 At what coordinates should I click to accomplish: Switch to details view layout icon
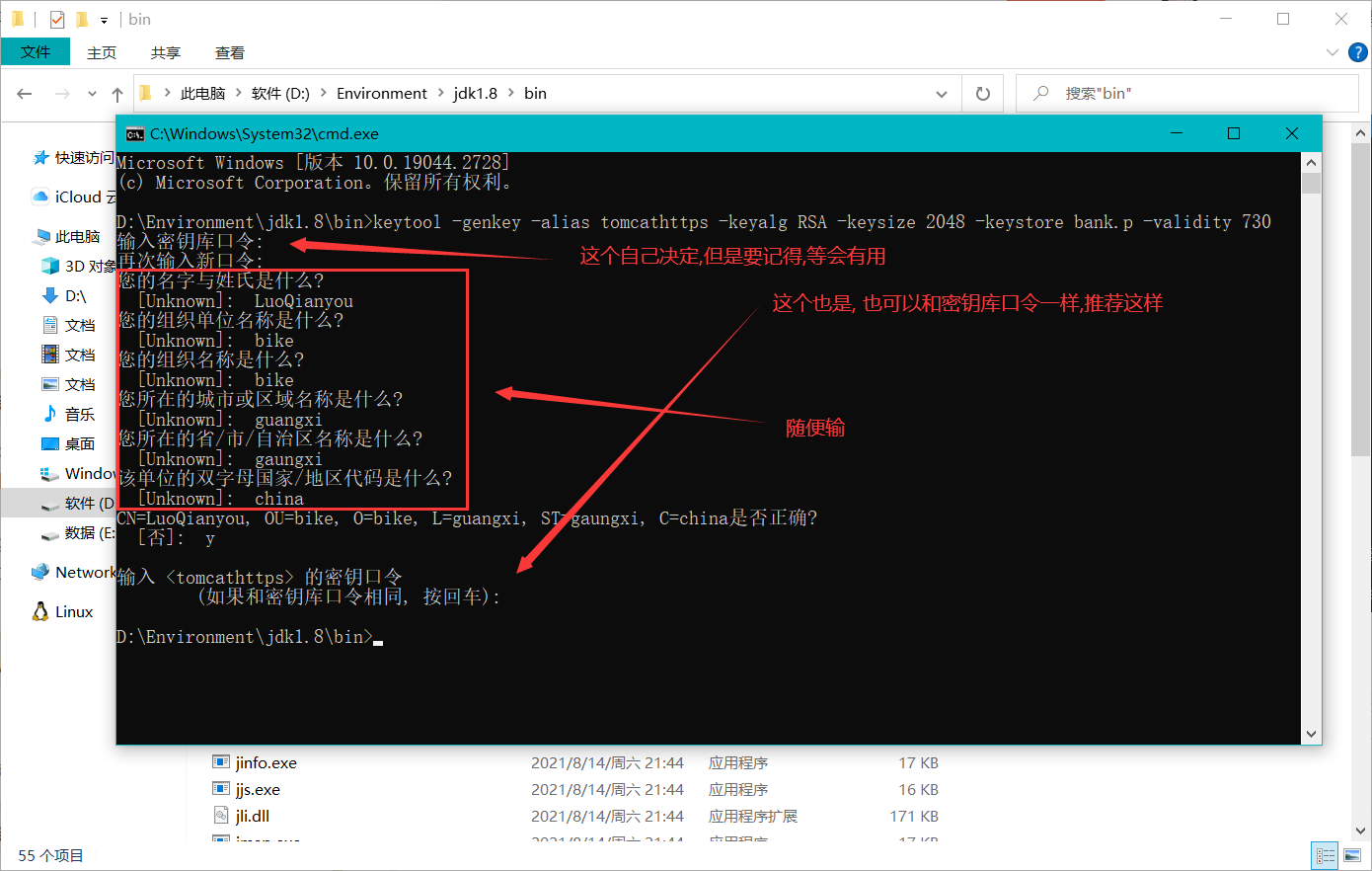coord(1325,856)
